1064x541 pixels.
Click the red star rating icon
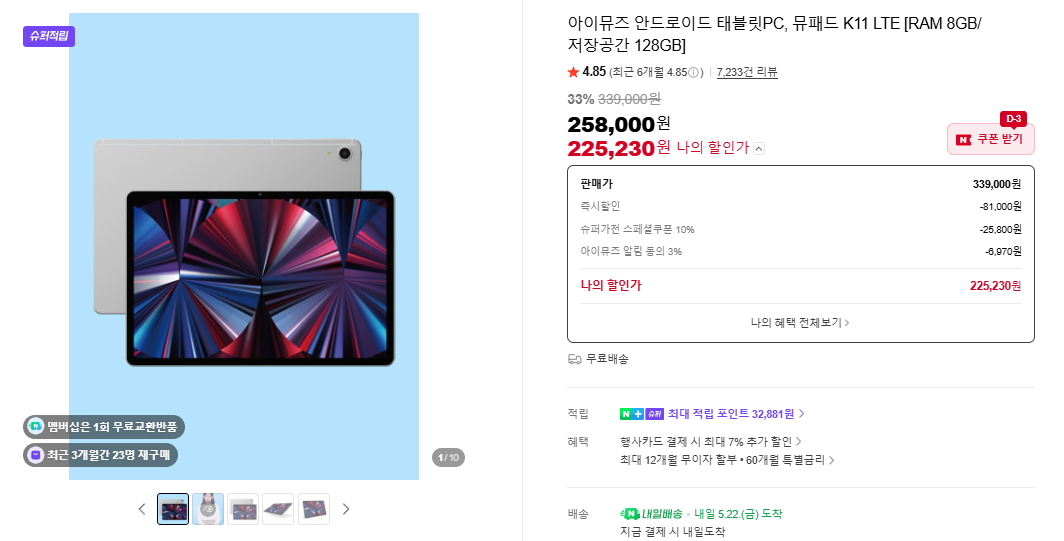573,72
